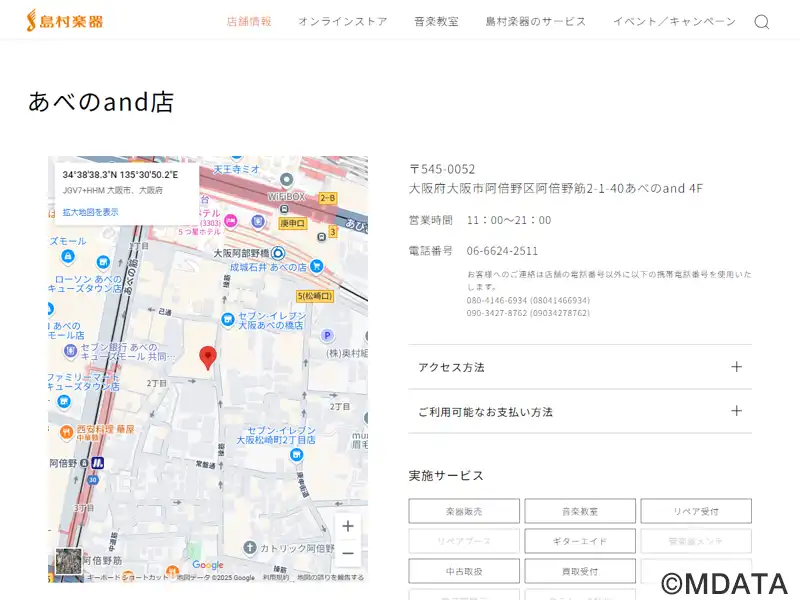Click the リペア受付 service button
The height and width of the screenshot is (600, 800).
(x=696, y=511)
